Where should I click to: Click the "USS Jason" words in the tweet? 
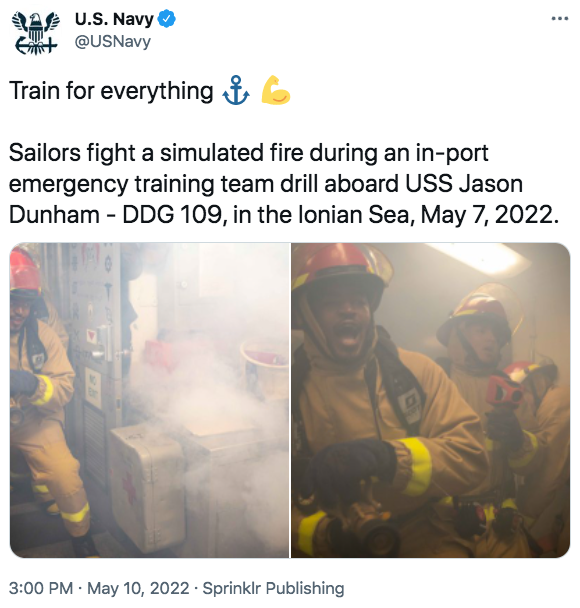tap(464, 183)
